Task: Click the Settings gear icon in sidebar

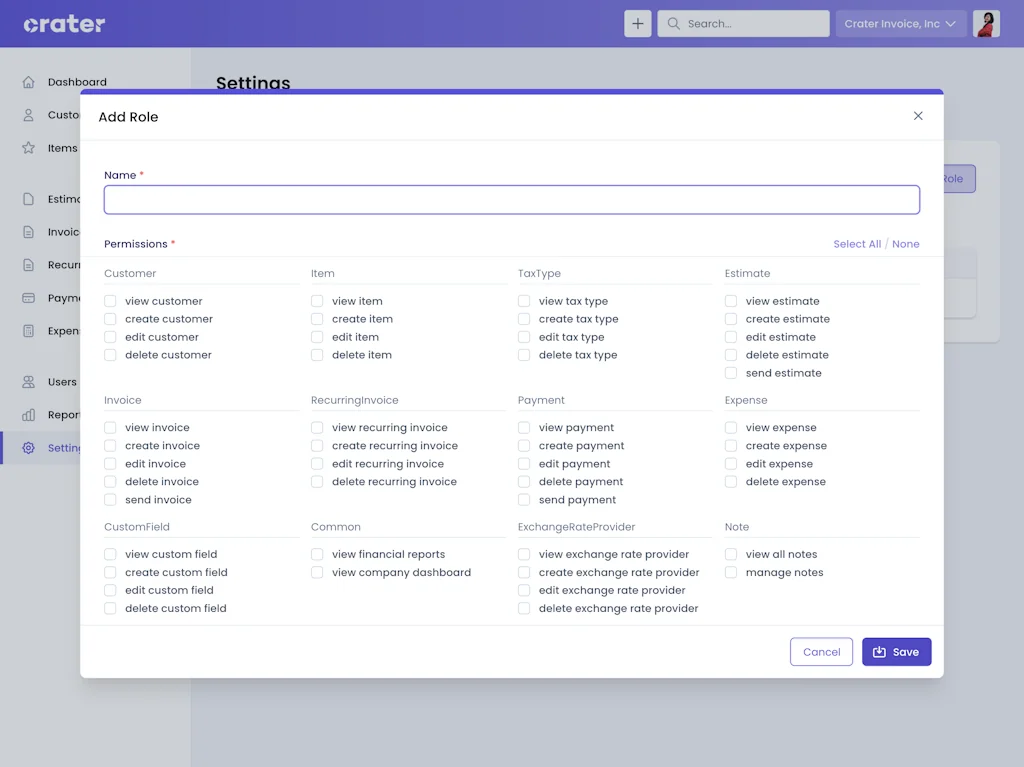Action: (x=28, y=448)
